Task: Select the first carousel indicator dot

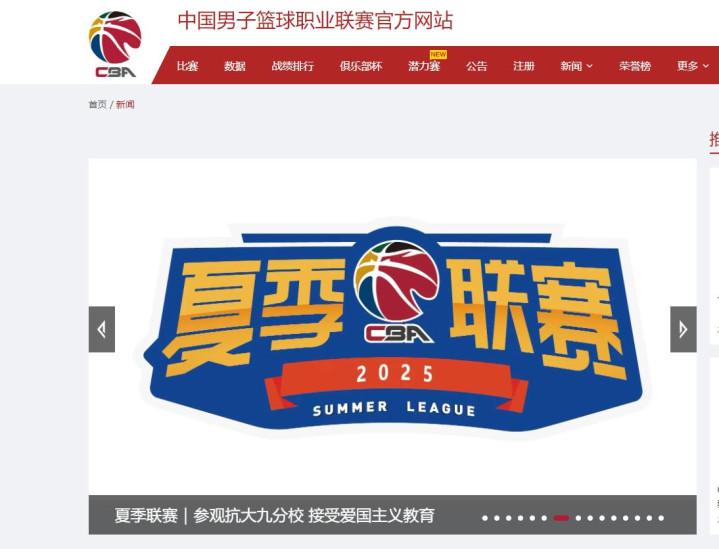Action: pos(485,518)
